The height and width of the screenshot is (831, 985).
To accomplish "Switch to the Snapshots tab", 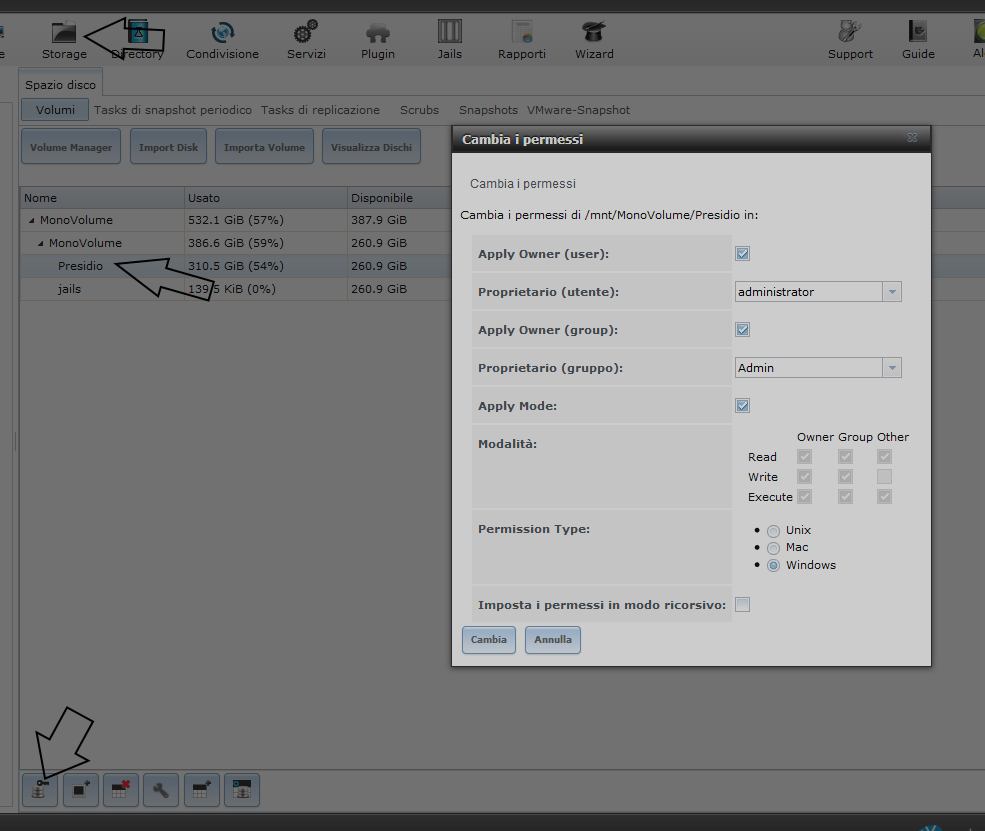I will (x=488, y=110).
